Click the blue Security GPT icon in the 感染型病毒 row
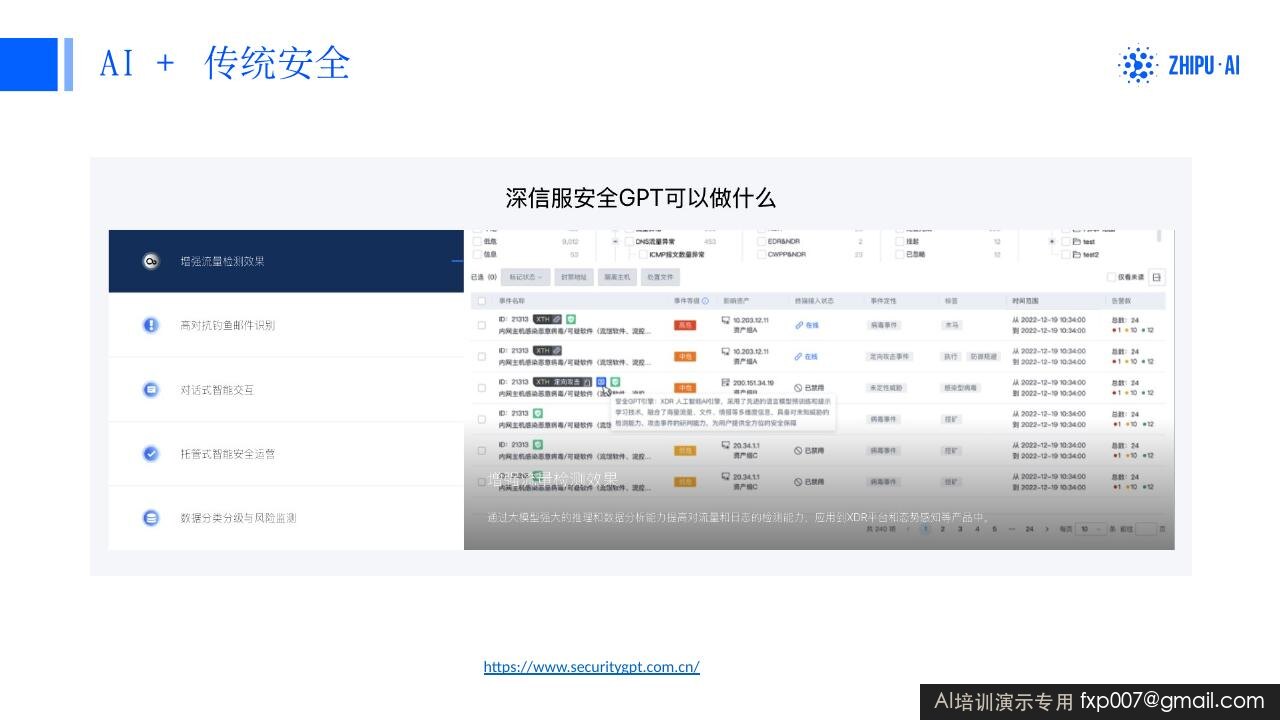 (602, 382)
